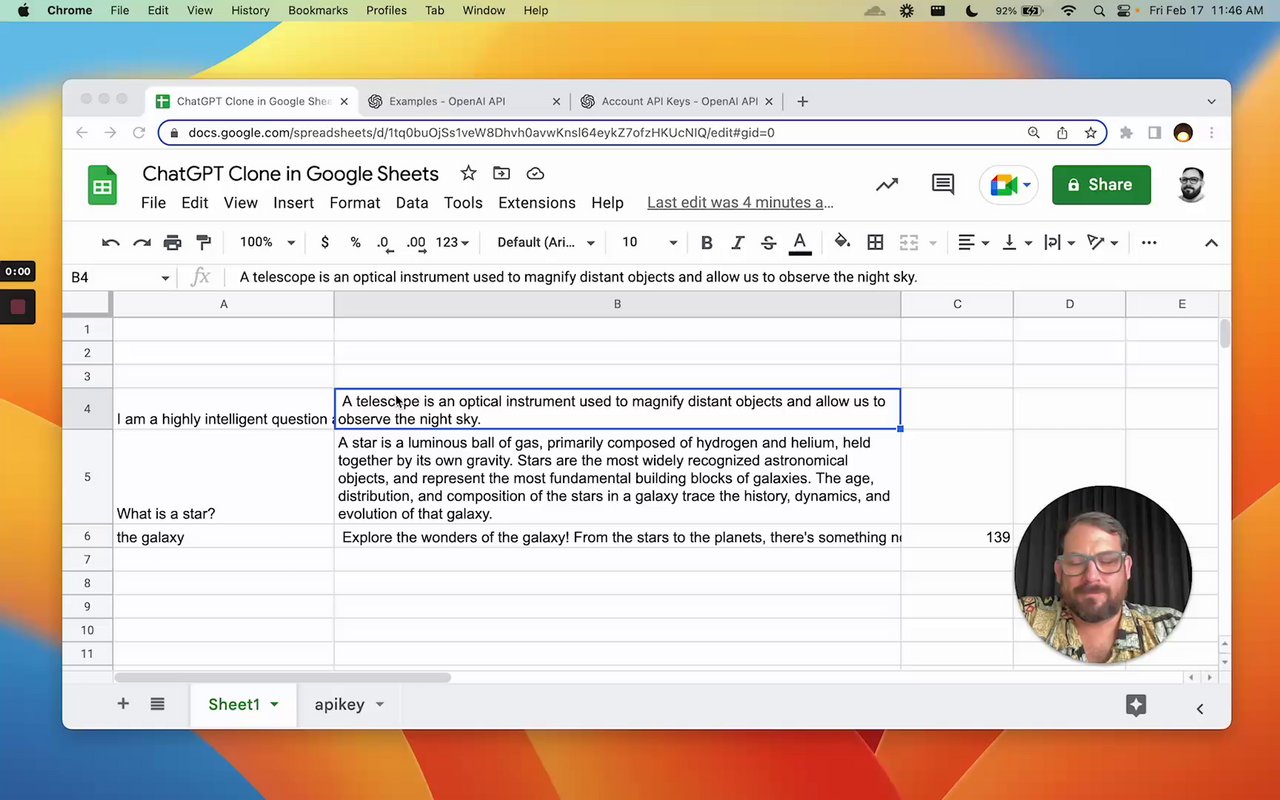Toggle italic formatting
The image size is (1280, 800).
click(738, 242)
